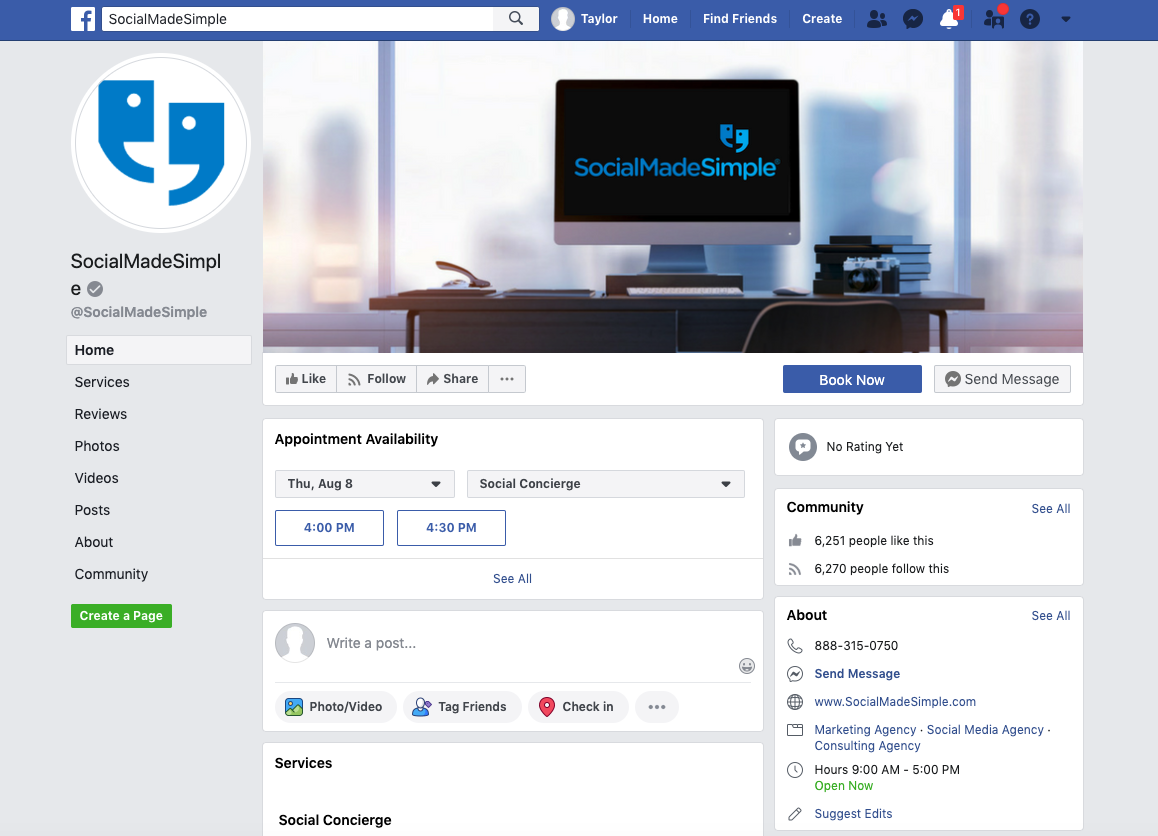Click the pencil icon beside Suggest Edits
1158x836 pixels.
click(795, 814)
